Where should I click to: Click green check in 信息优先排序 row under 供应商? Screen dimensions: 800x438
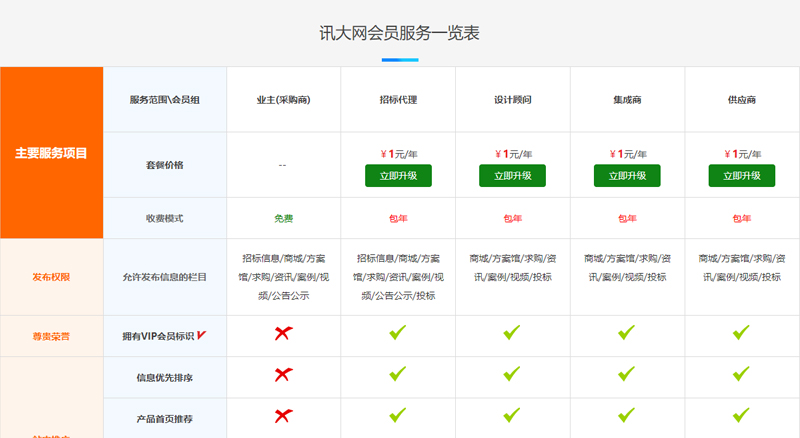[x=742, y=374]
